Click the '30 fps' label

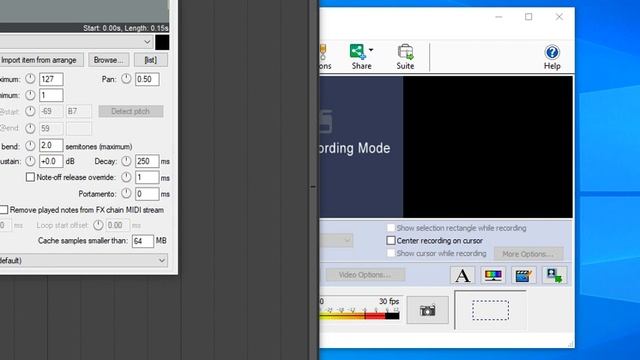click(389, 301)
